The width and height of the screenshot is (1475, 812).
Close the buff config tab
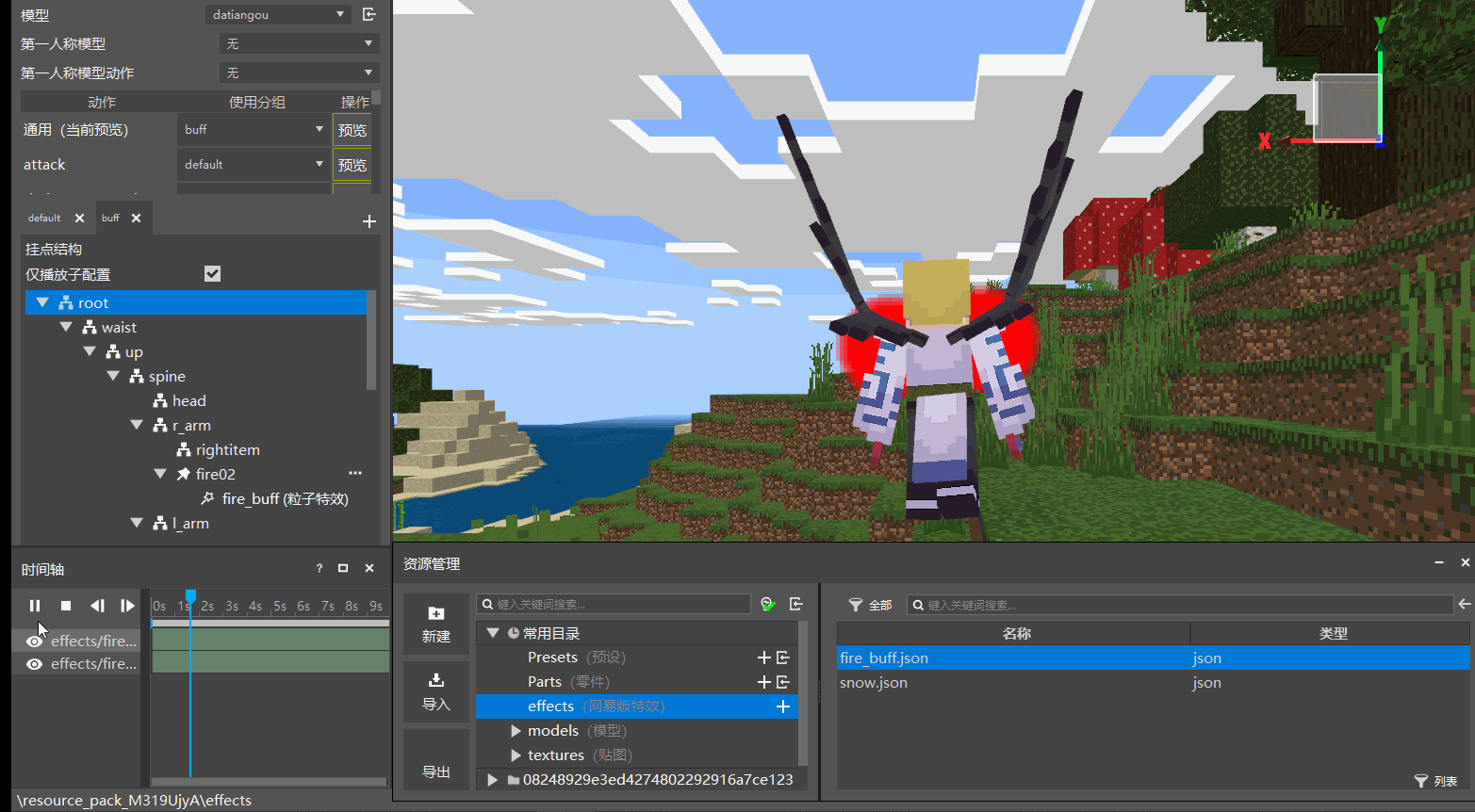pyautogui.click(x=137, y=218)
